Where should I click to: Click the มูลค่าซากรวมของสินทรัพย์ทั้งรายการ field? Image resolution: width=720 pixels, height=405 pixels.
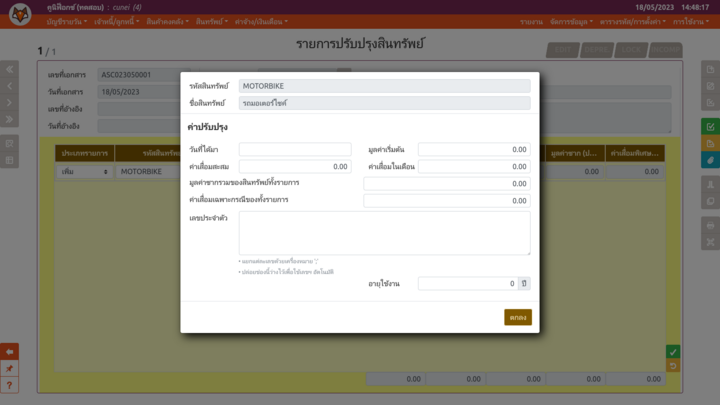[x=447, y=184]
